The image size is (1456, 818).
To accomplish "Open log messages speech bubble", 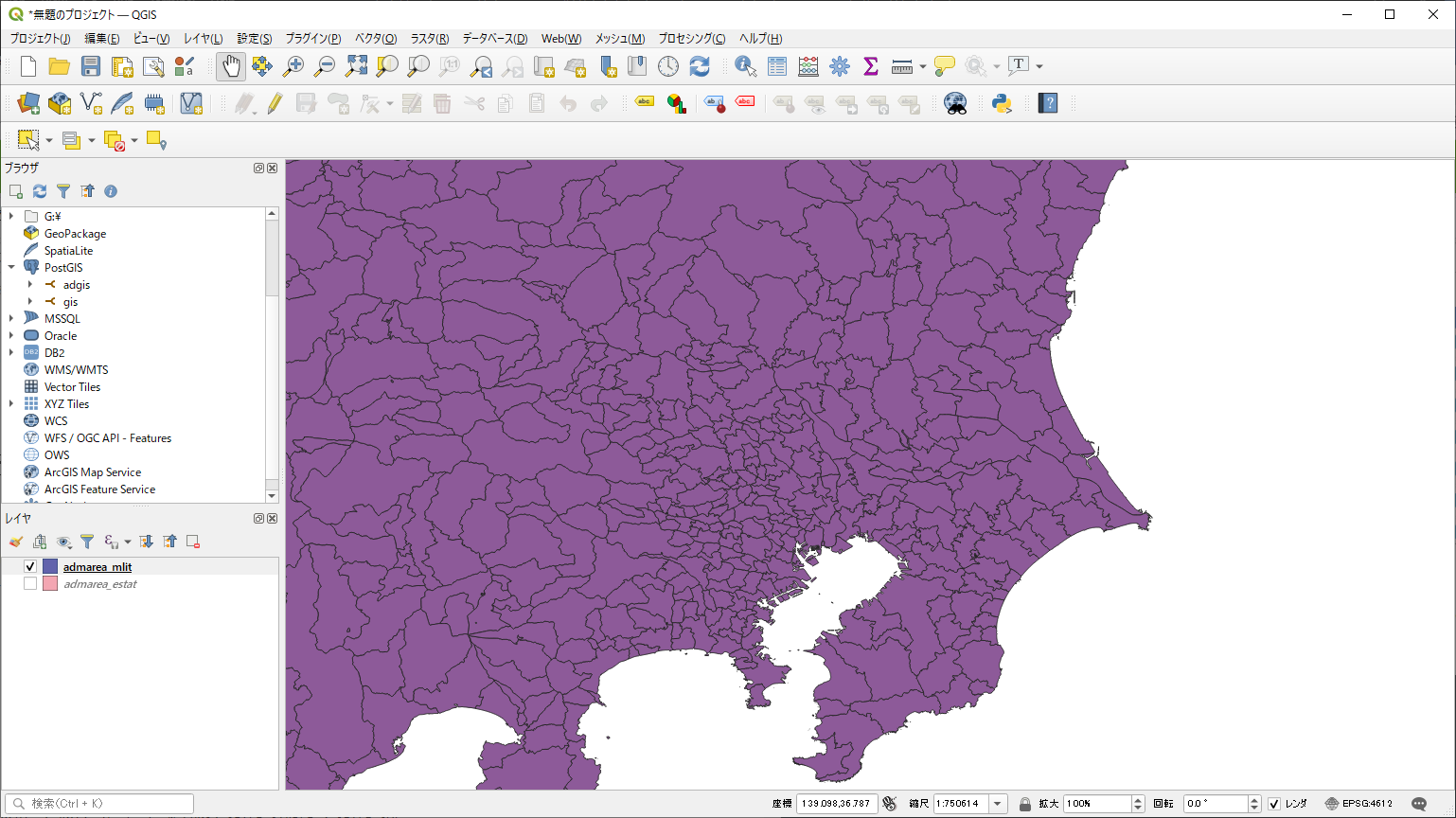I will click(x=1419, y=804).
